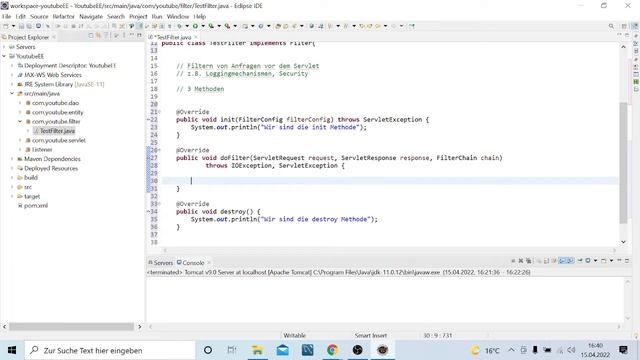The image size is (640, 360).
Task: Close the TestFilter.java editor tab
Action: pos(196,37)
